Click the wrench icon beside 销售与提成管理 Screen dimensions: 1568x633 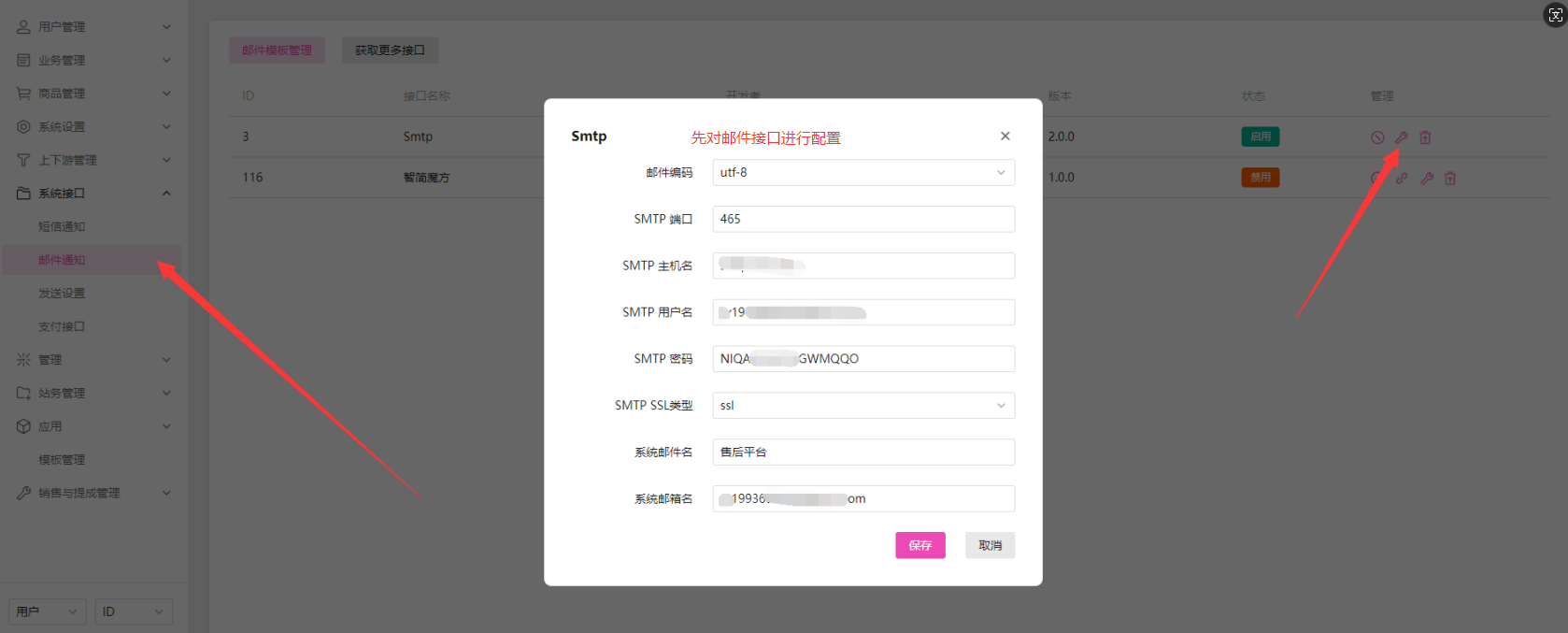(23, 493)
